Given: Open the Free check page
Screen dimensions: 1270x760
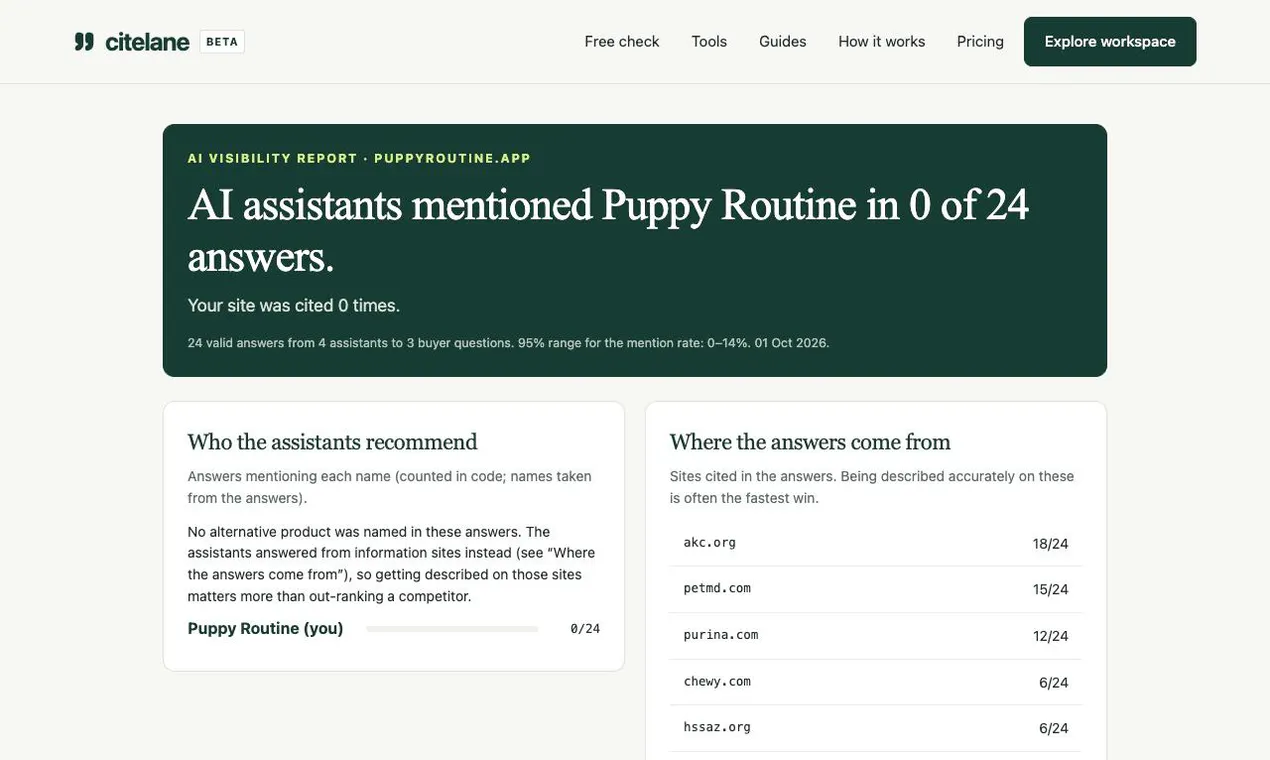Looking at the screenshot, I should (622, 41).
